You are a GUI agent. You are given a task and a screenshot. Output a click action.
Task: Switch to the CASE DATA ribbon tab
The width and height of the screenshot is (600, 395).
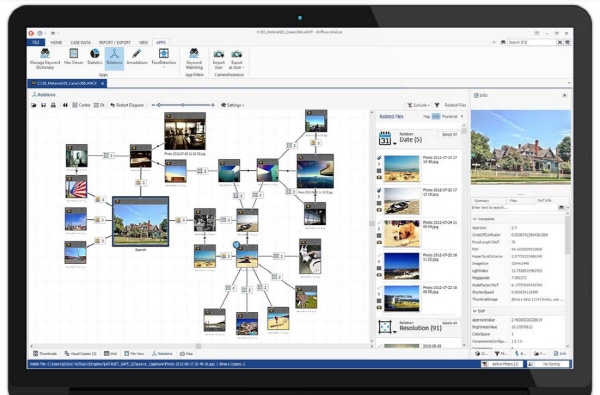(80, 42)
